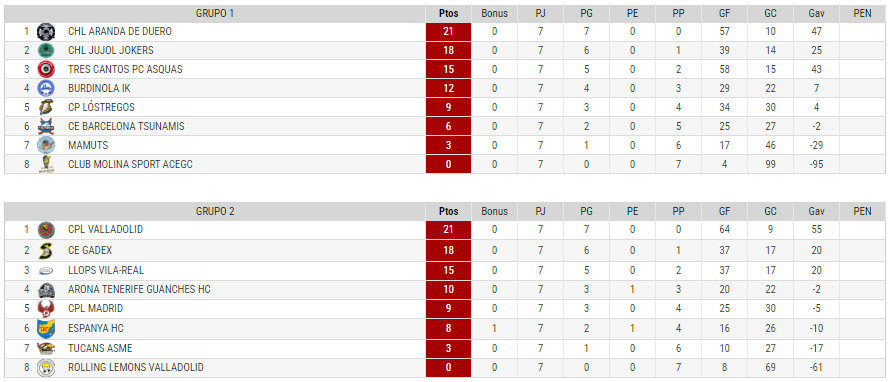Image resolution: width=889 pixels, height=382 pixels.
Task: Click the CHL Aranda de Duero team logo
Action: tap(45, 32)
